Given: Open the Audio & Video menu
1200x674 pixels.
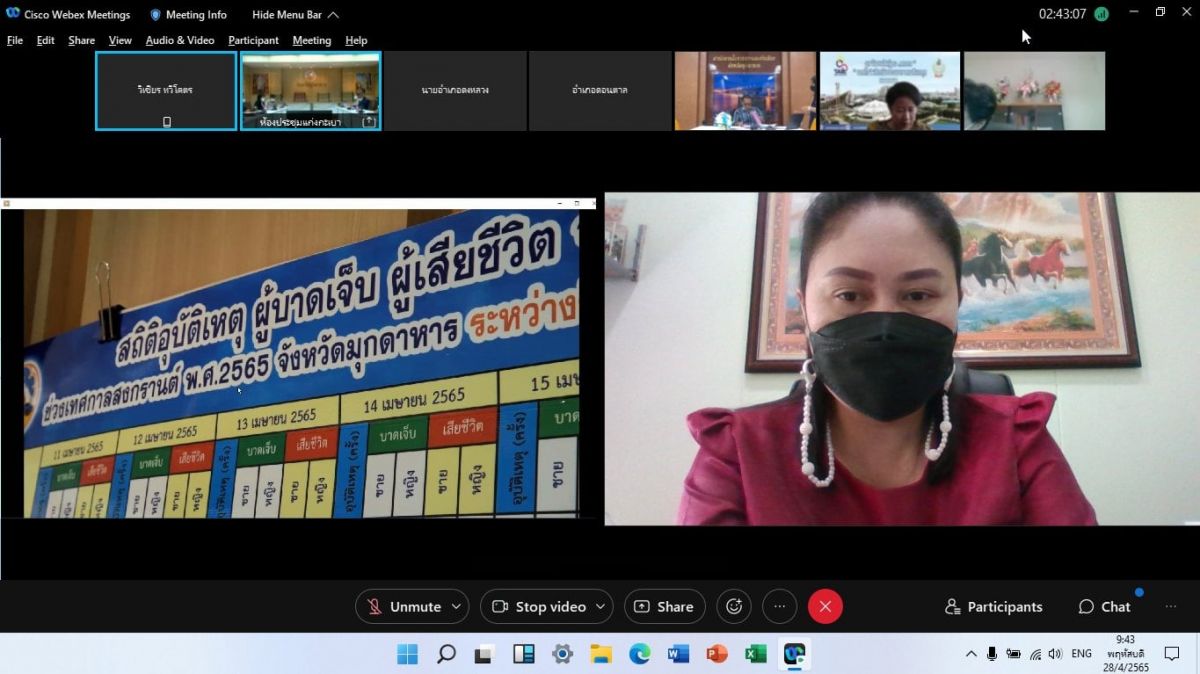Looking at the screenshot, I should (x=180, y=40).
